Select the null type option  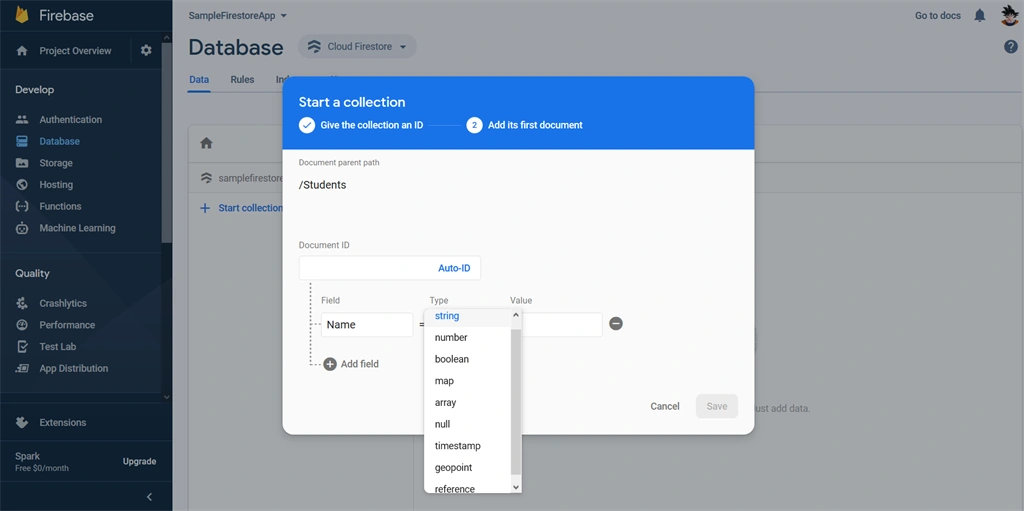(x=468, y=424)
